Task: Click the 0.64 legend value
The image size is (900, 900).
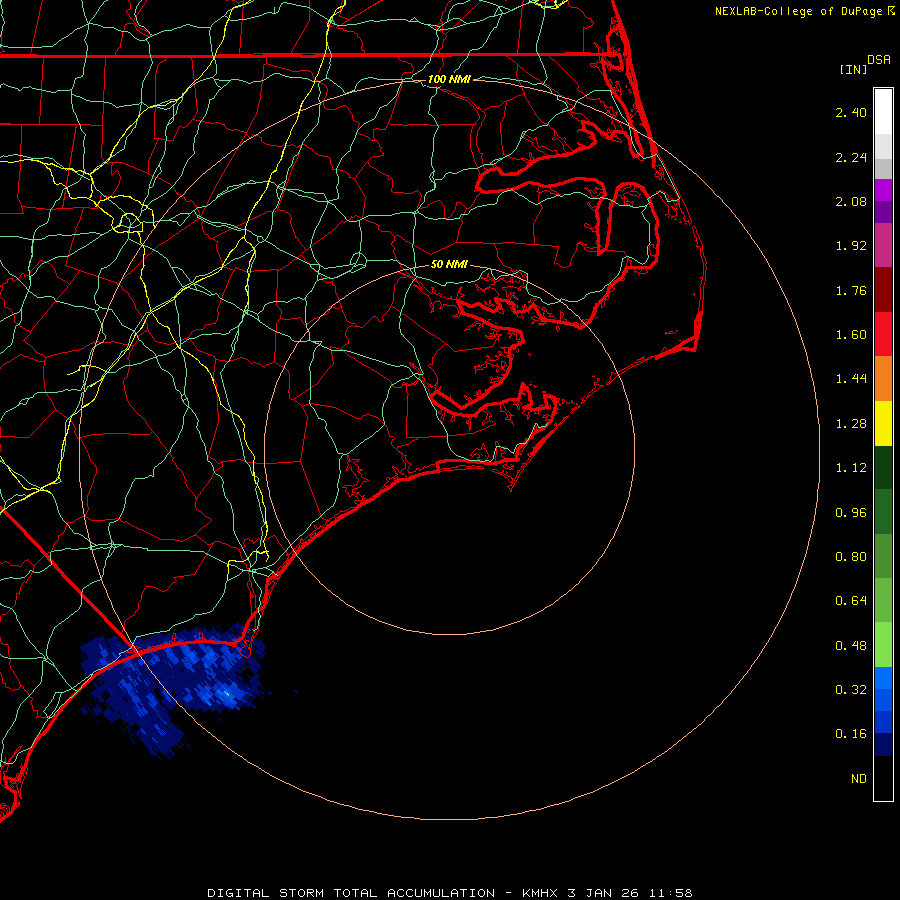Action: [851, 601]
